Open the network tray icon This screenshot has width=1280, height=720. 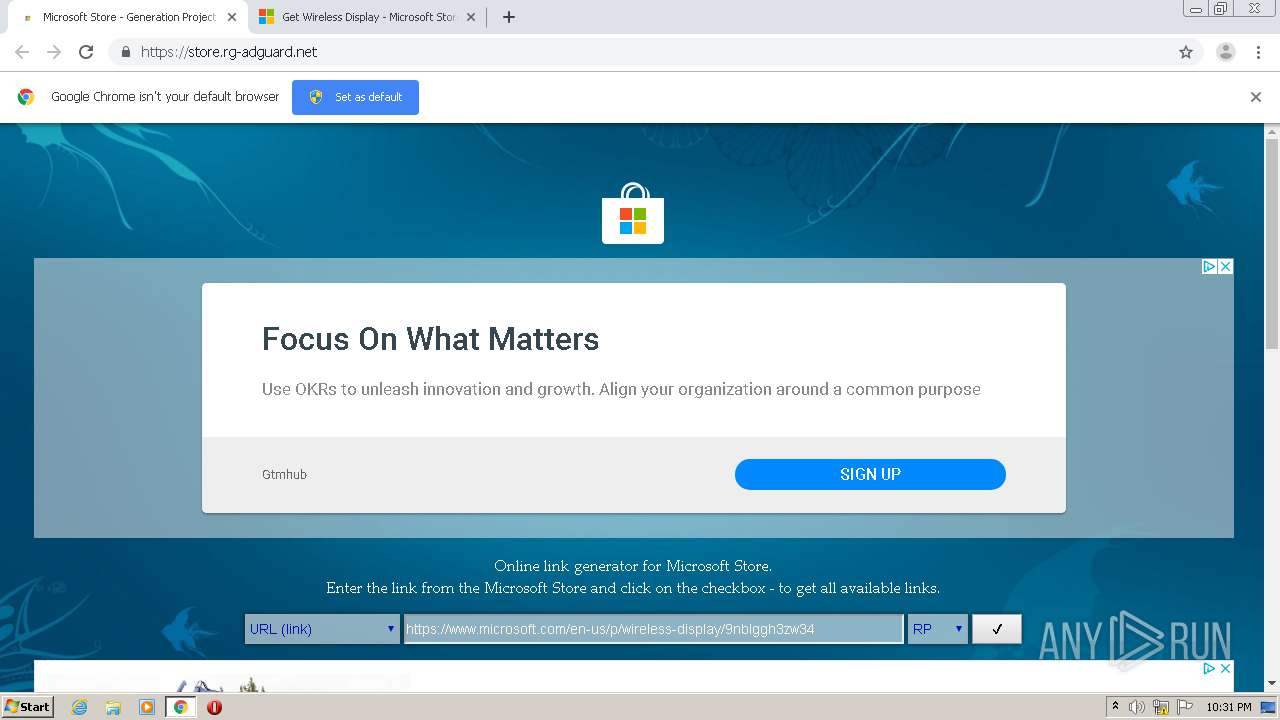pyautogui.click(x=1161, y=707)
